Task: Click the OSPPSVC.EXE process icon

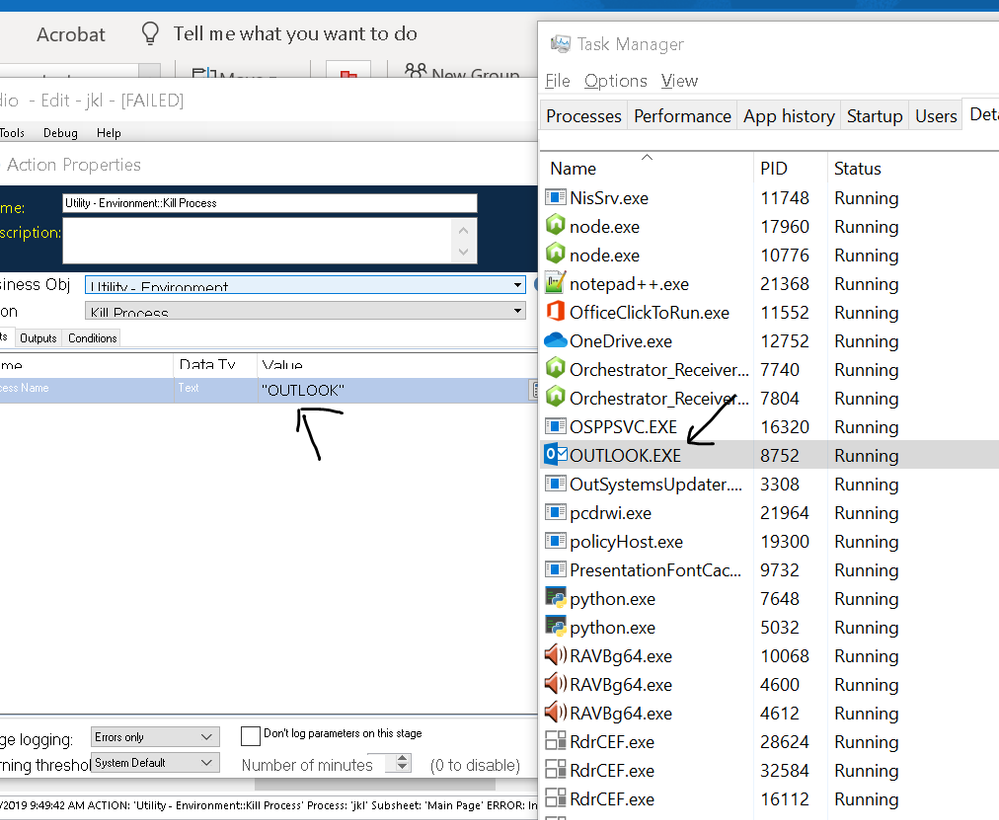Action: [x=556, y=426]
